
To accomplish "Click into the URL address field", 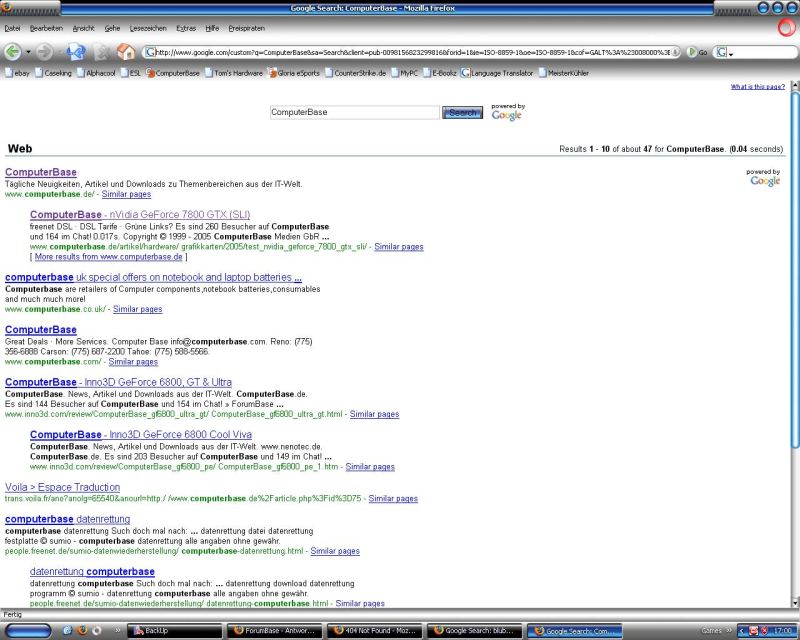I will tap(412, 52).
